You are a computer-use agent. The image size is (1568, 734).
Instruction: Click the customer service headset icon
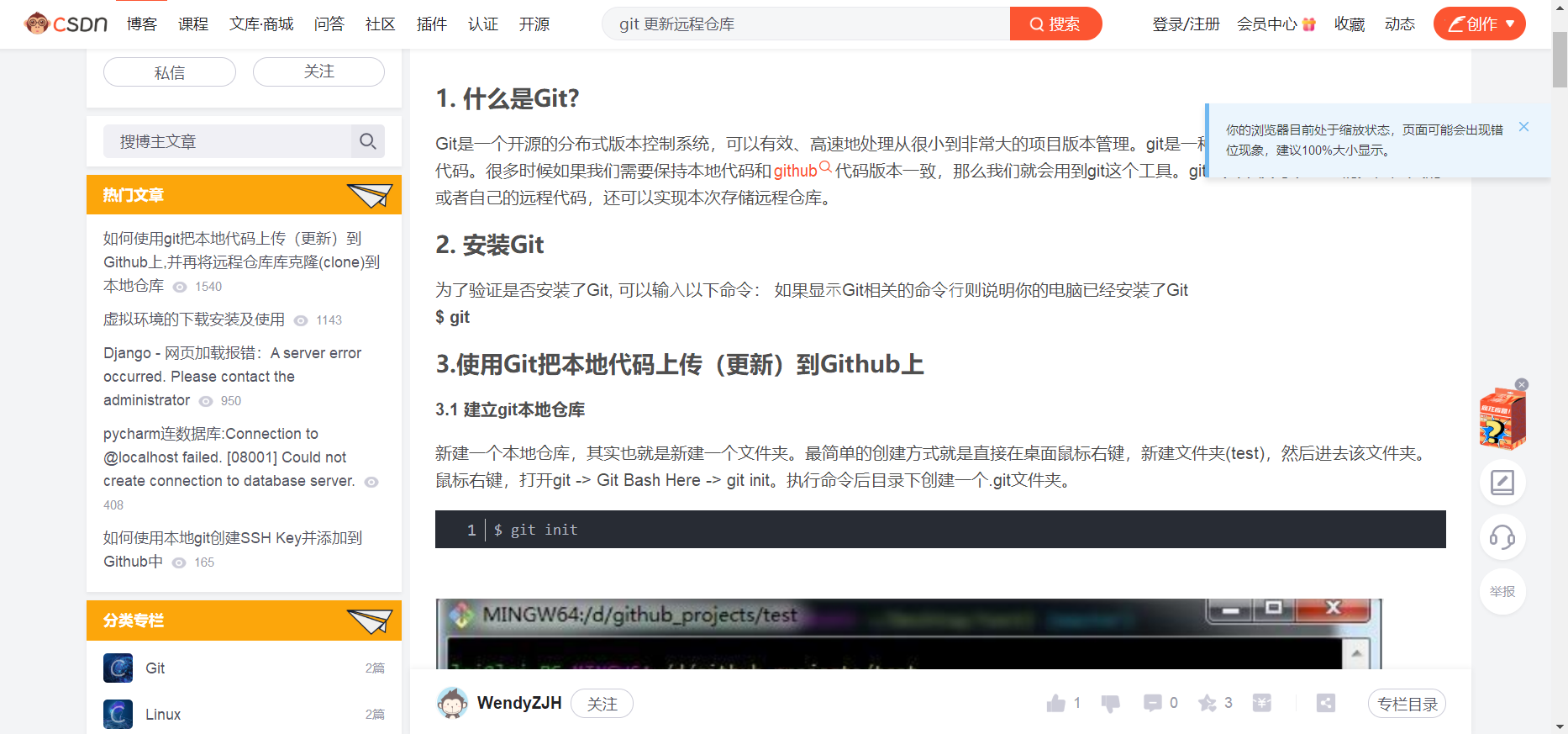tap(1502, 537)
